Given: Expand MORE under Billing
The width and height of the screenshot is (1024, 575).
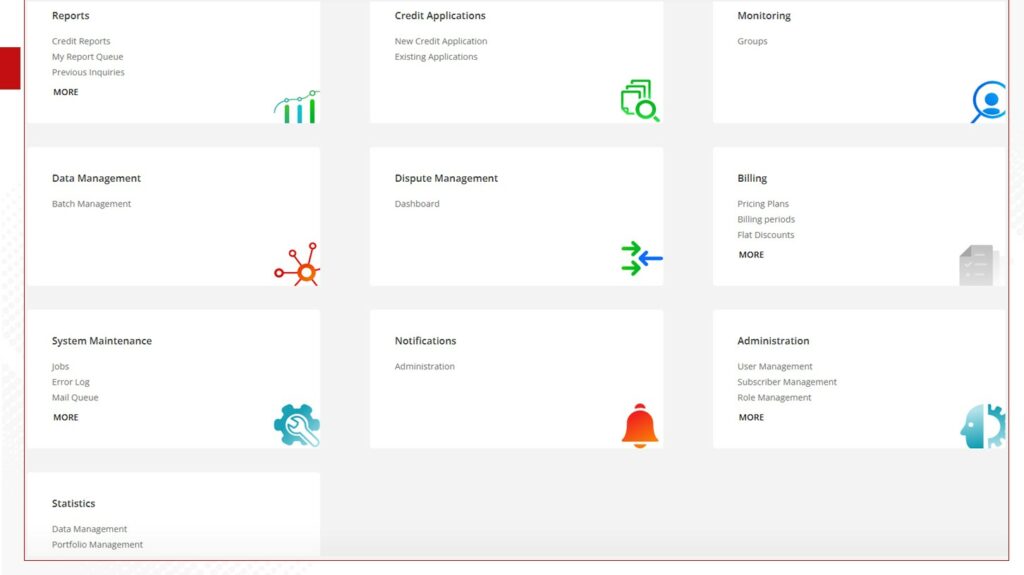Looking at the screenshot, I should pyautogui.click(x=751, y=255).
